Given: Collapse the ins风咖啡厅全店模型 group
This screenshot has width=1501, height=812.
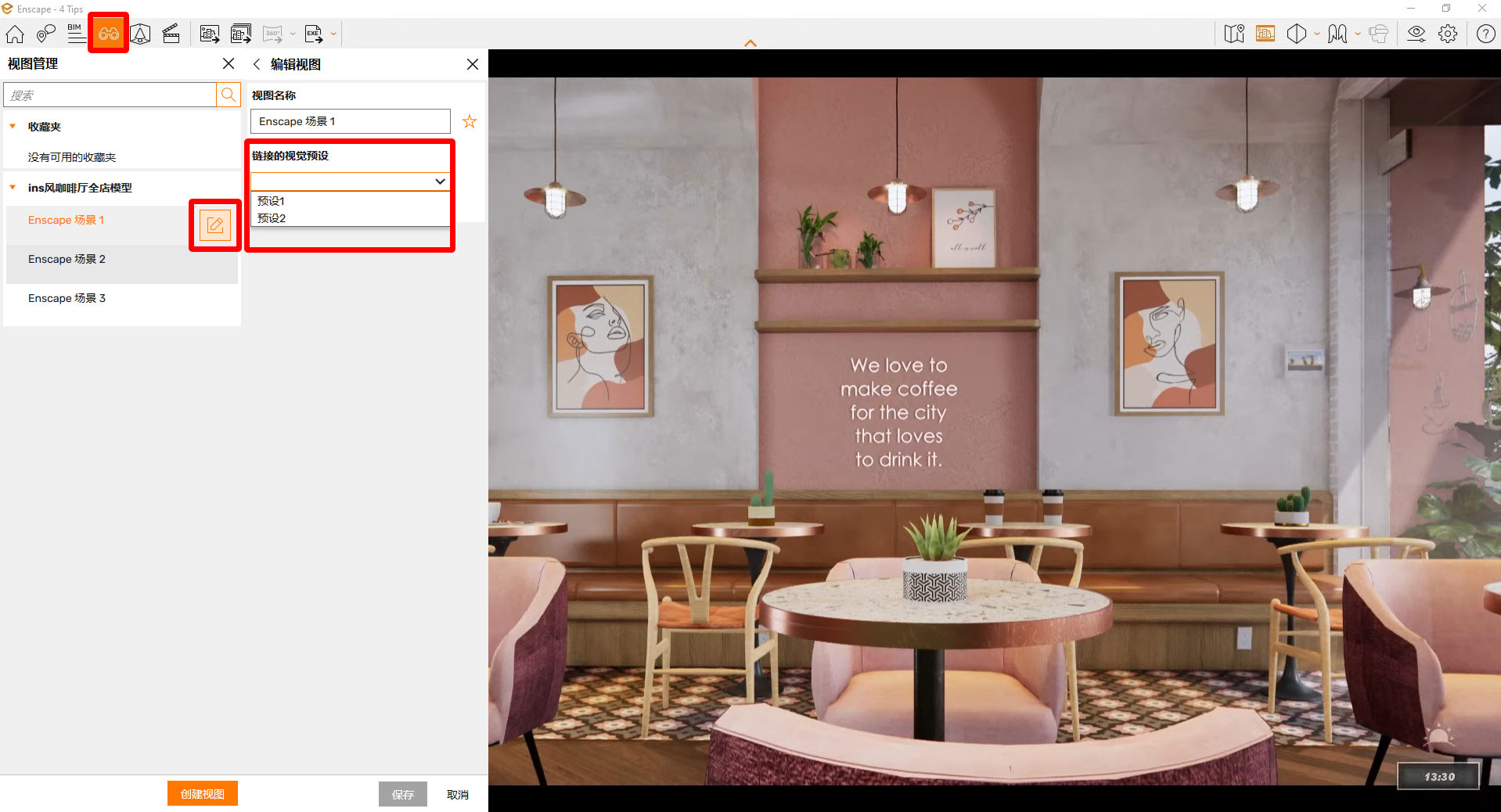Looking at the screenshot, I should coord(13,187).
